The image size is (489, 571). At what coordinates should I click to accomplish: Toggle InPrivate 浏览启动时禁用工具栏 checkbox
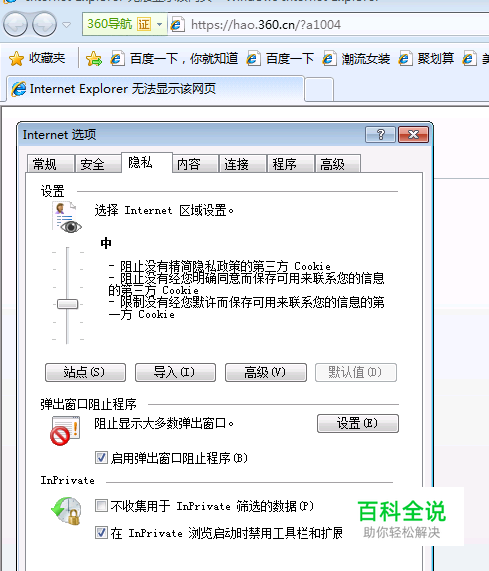tap(101, 532)
